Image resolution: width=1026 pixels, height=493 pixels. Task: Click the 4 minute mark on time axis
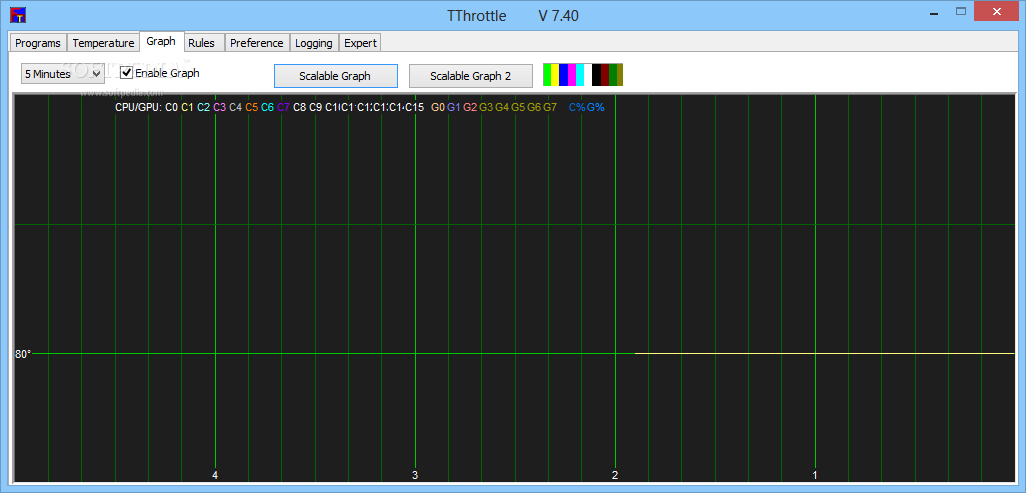(215, 475)
